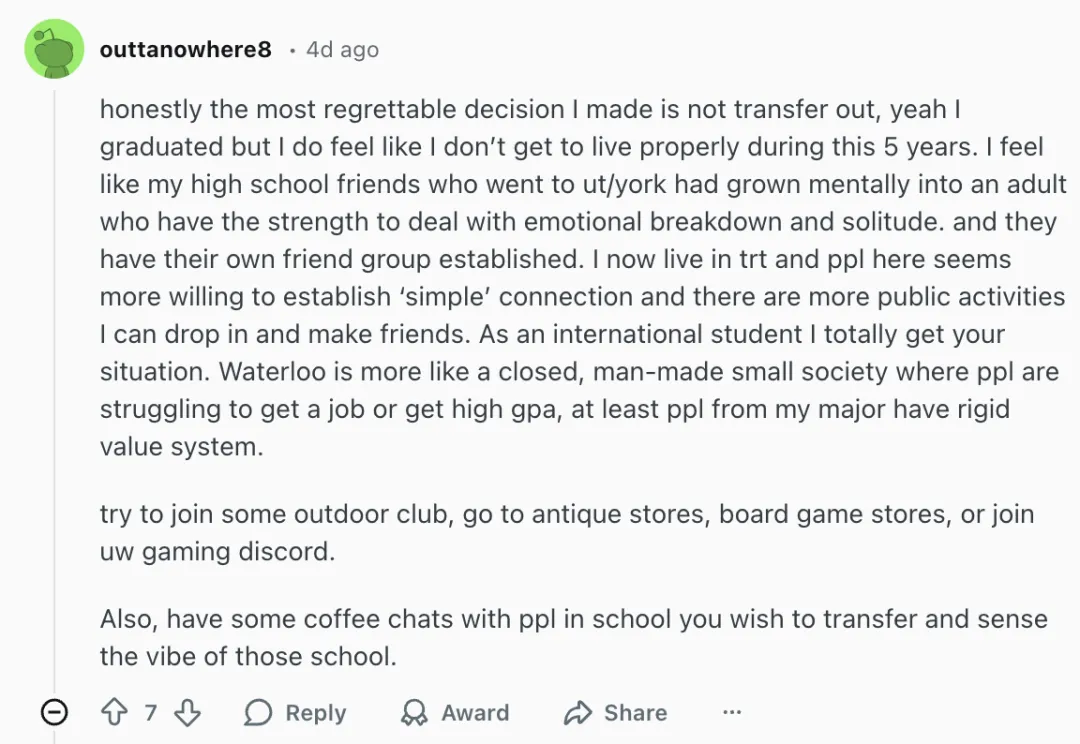
Task: Upvote the comment by outtanowhere8
Action: coord(115,712)
